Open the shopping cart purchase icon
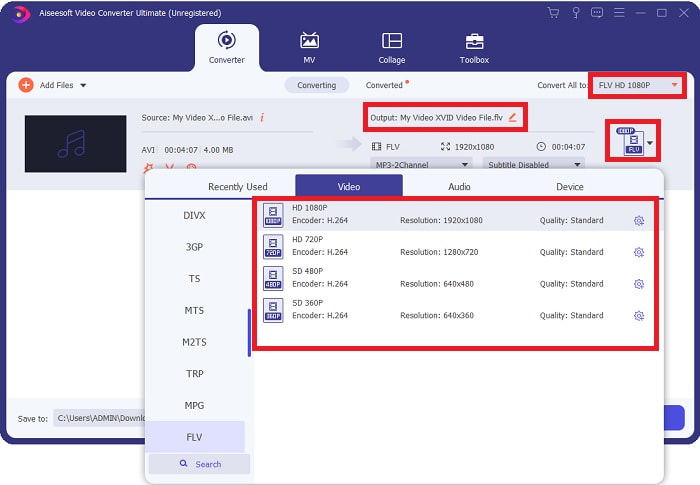The image size is (700, 485). pyautogui.click(x=553, y=13)
